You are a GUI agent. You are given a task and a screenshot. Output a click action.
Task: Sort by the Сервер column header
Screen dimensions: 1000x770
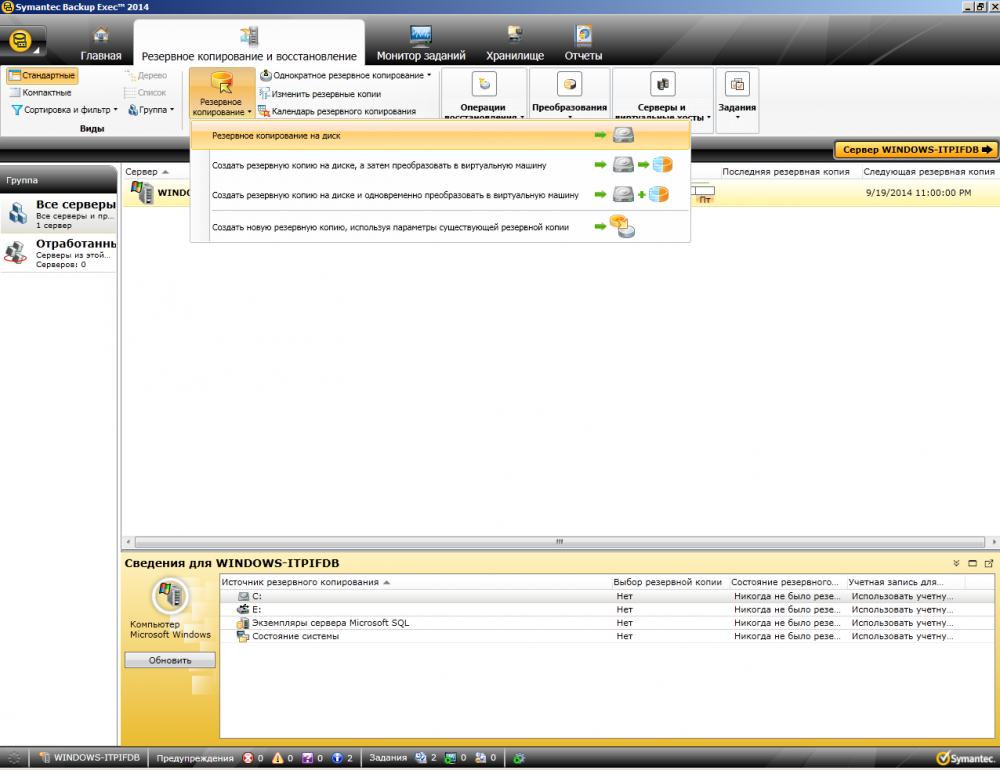tap(147, 172)
